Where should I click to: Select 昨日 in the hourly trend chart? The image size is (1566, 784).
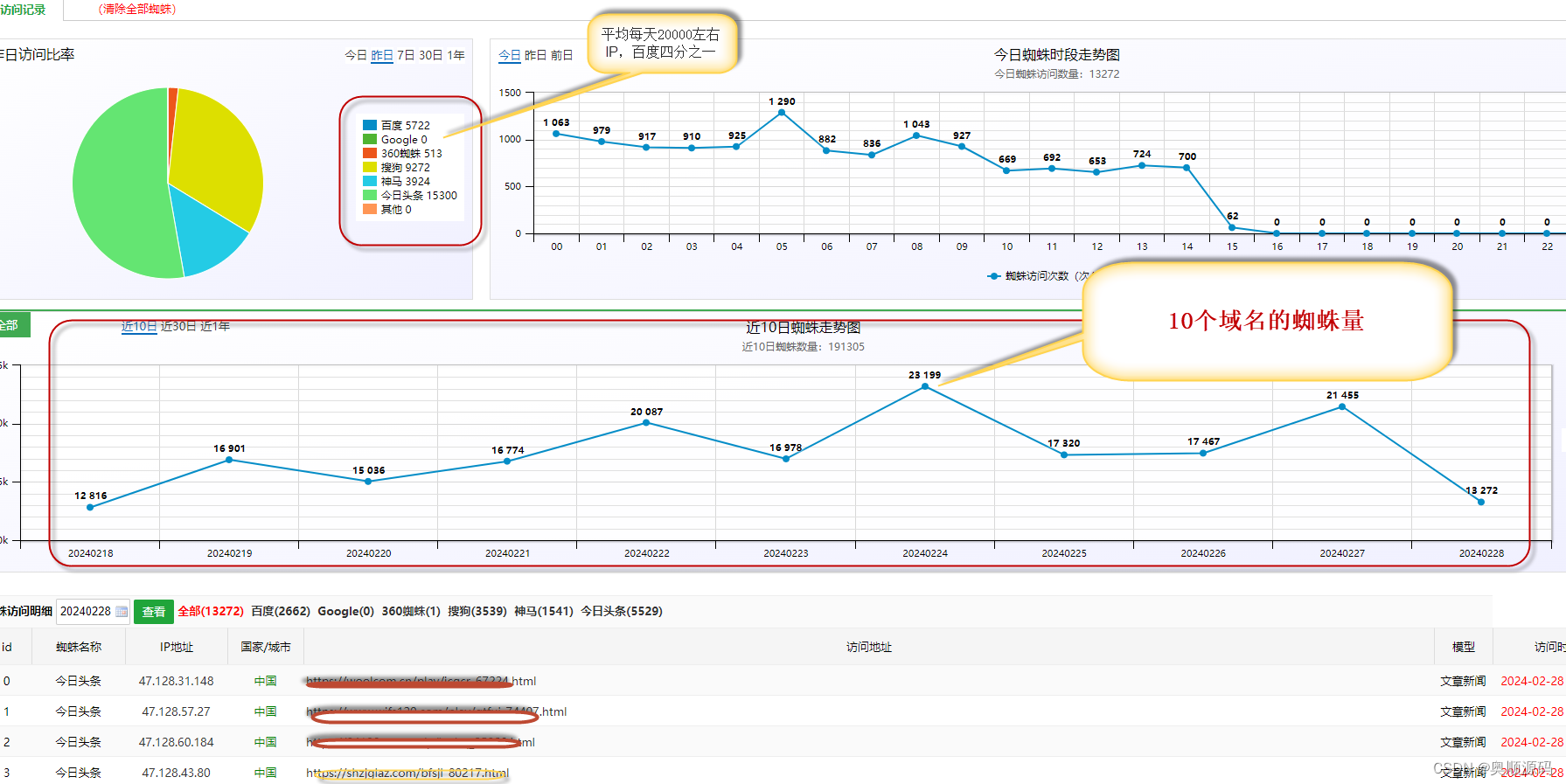point(535,55)
